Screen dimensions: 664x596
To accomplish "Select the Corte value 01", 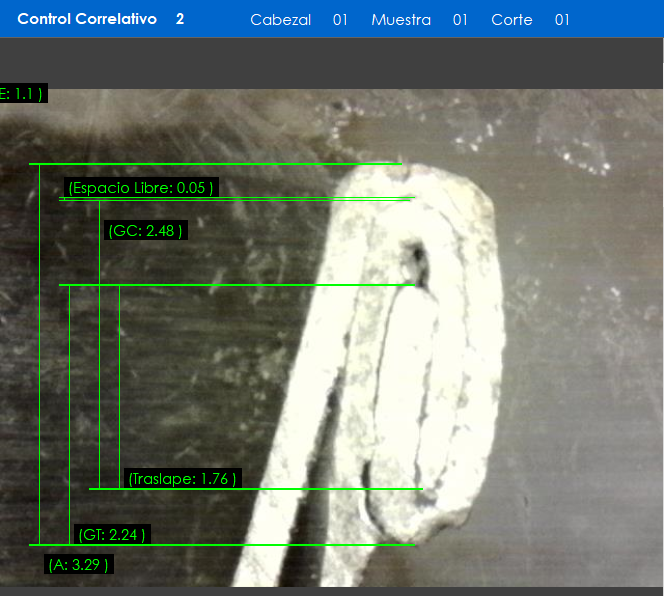I will click(x=562, y=20).
